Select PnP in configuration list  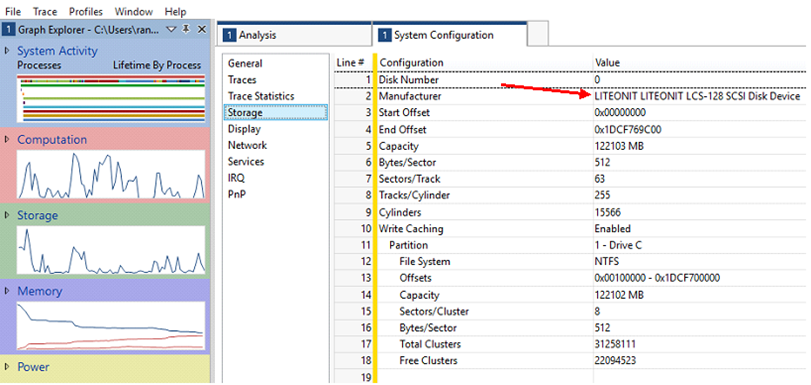(x=236, y=195)
